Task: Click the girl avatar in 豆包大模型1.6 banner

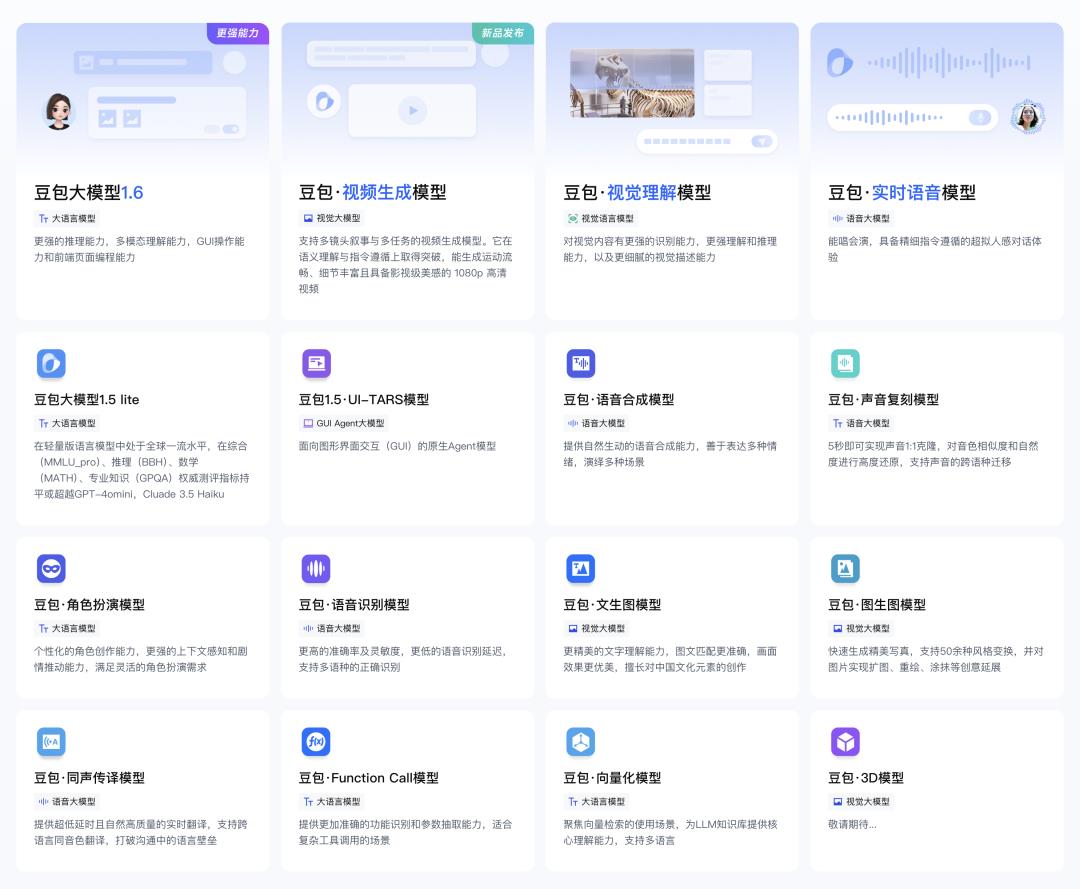Action: click(59, 111)
